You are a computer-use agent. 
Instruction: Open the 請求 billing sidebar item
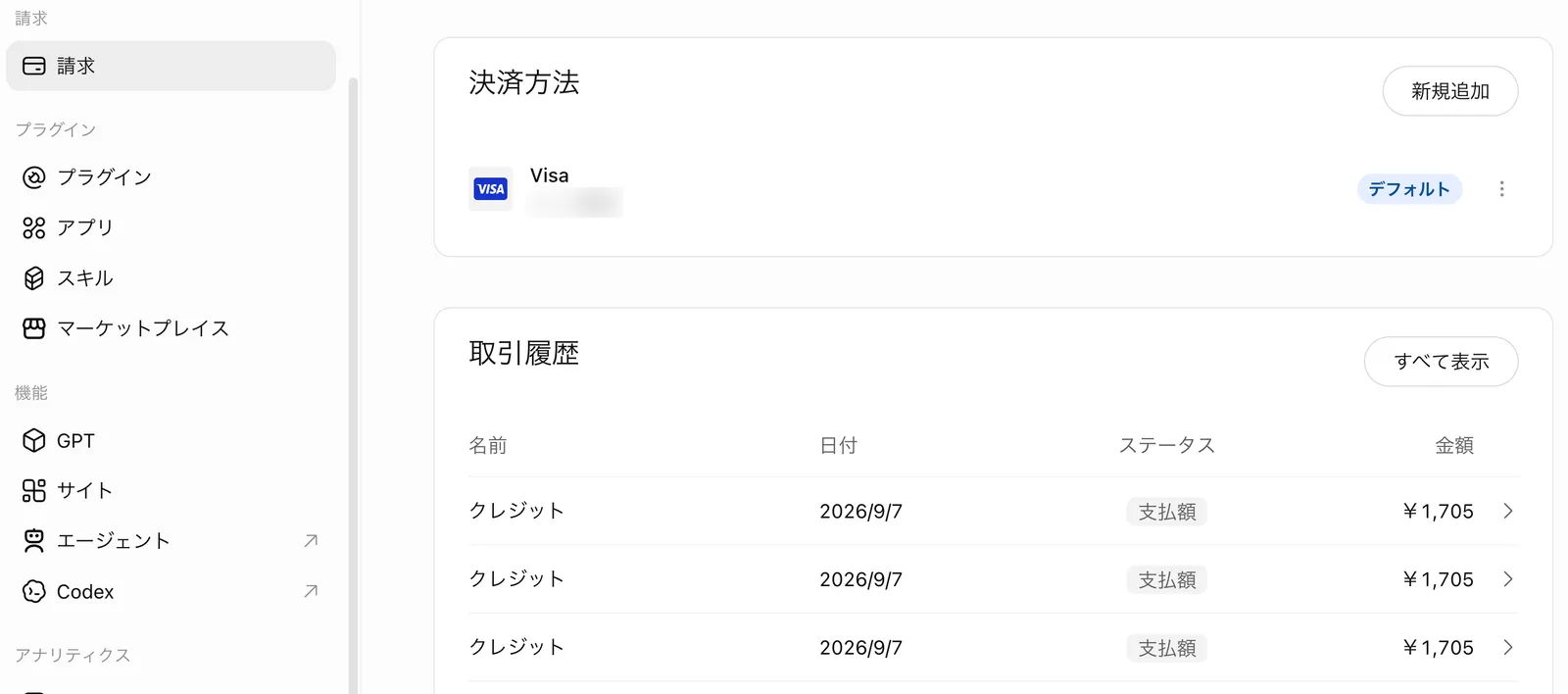tap(171, 66)
